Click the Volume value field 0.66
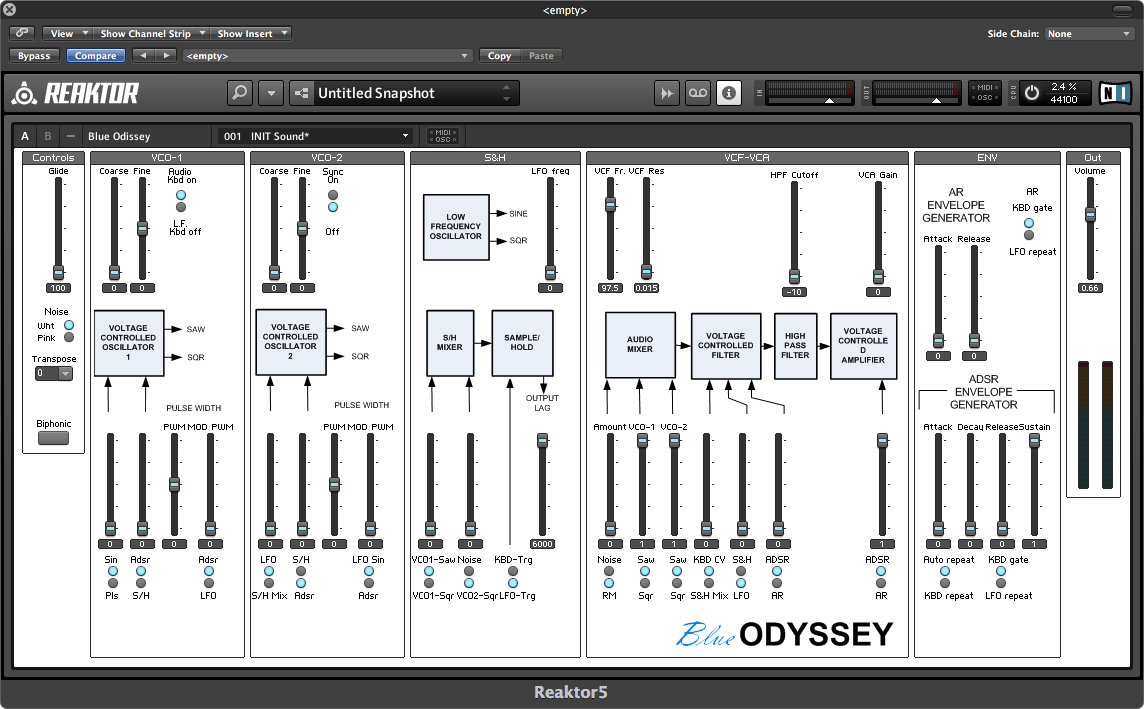 1090,288
